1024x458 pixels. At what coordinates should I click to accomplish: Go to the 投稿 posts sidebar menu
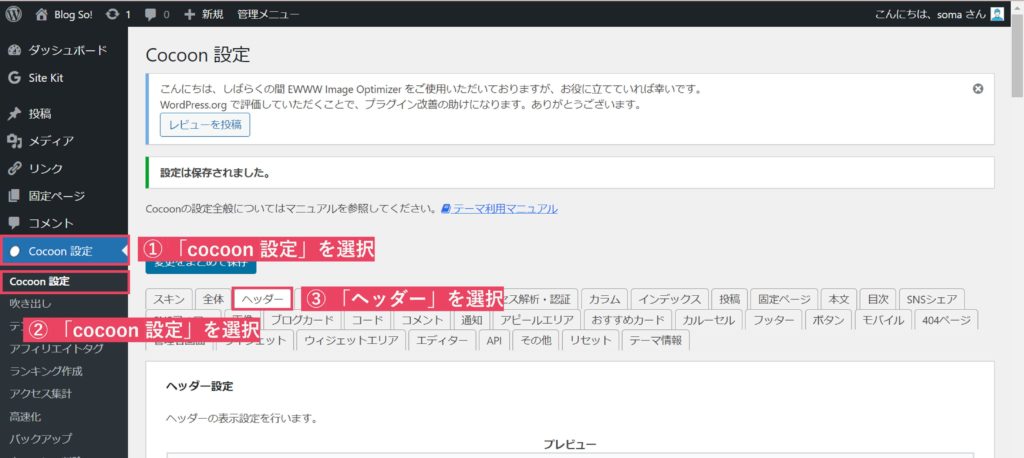(x=40, y=114)
